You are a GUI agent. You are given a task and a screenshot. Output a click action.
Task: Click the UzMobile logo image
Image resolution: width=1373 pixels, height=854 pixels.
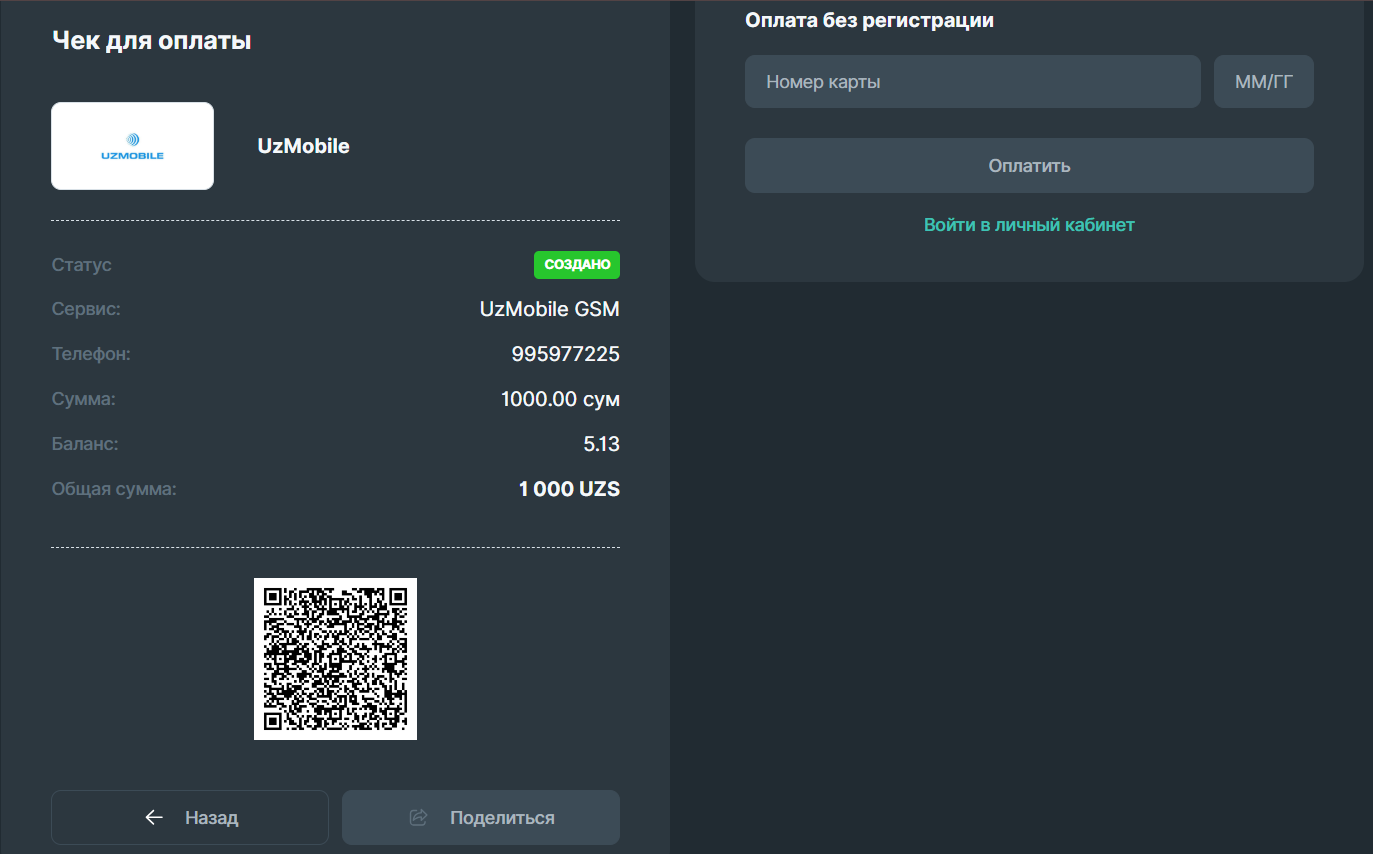132,146
